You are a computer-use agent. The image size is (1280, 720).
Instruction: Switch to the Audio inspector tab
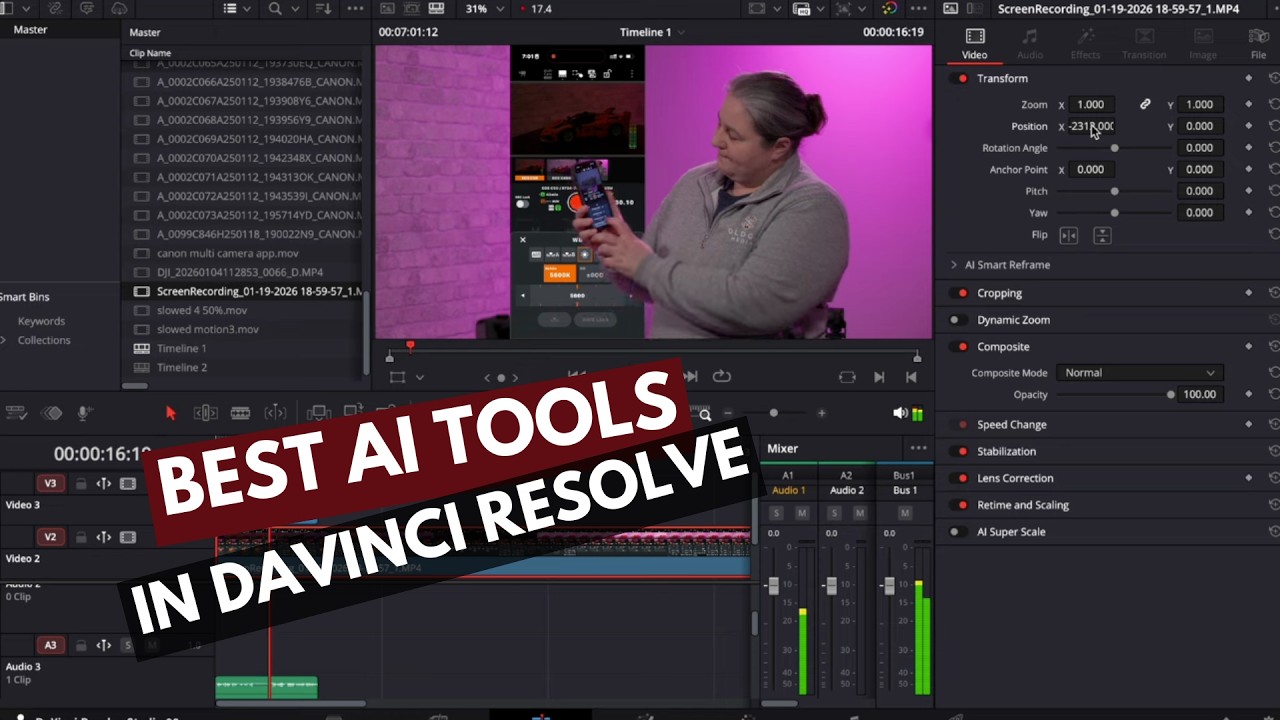click(1030, 44)
